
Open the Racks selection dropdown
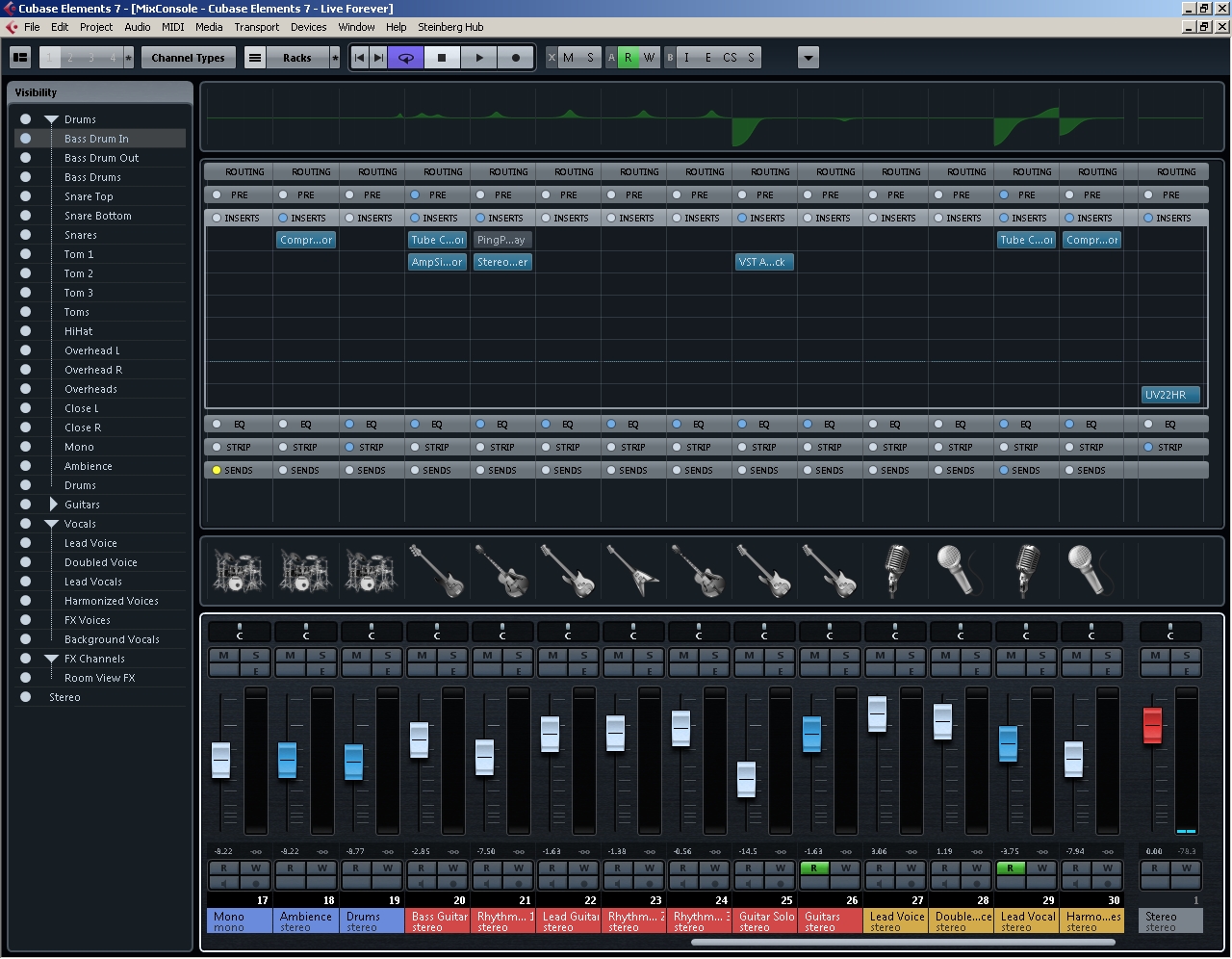297,58
